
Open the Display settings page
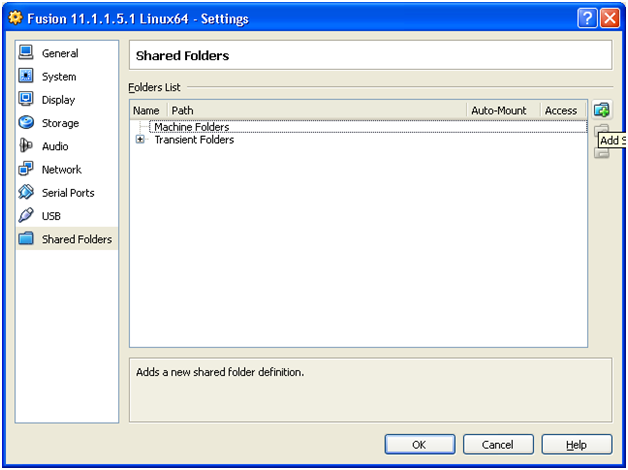(67, 100)
